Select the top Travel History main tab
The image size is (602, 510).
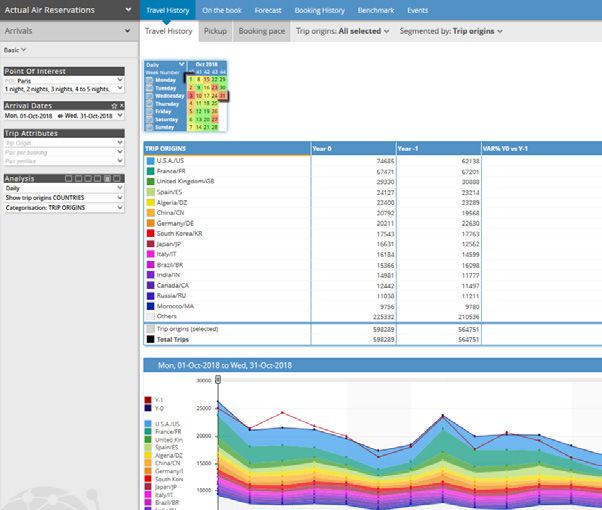pos(168,10)
